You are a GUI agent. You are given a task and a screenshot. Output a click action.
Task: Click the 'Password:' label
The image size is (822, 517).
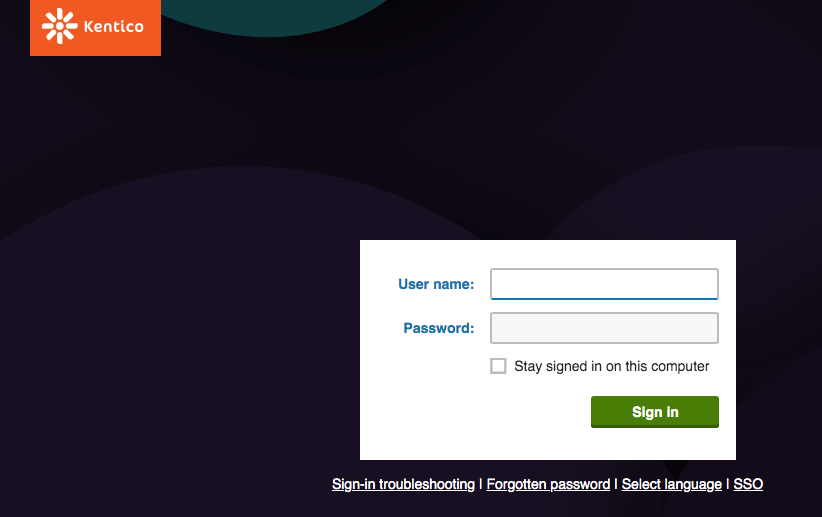point(439,328)
